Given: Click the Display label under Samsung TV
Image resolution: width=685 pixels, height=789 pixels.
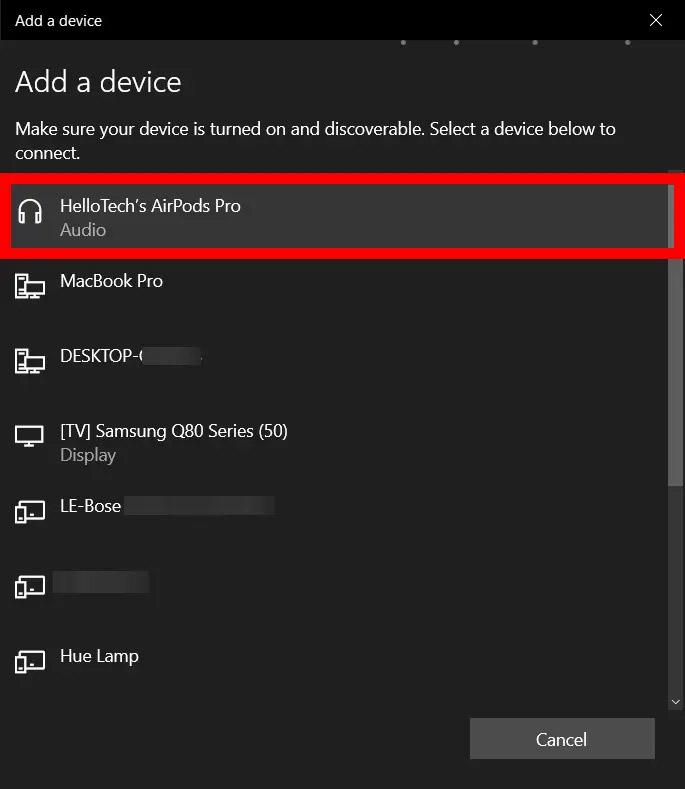Looking at the screenshot, I should (88, 455).
